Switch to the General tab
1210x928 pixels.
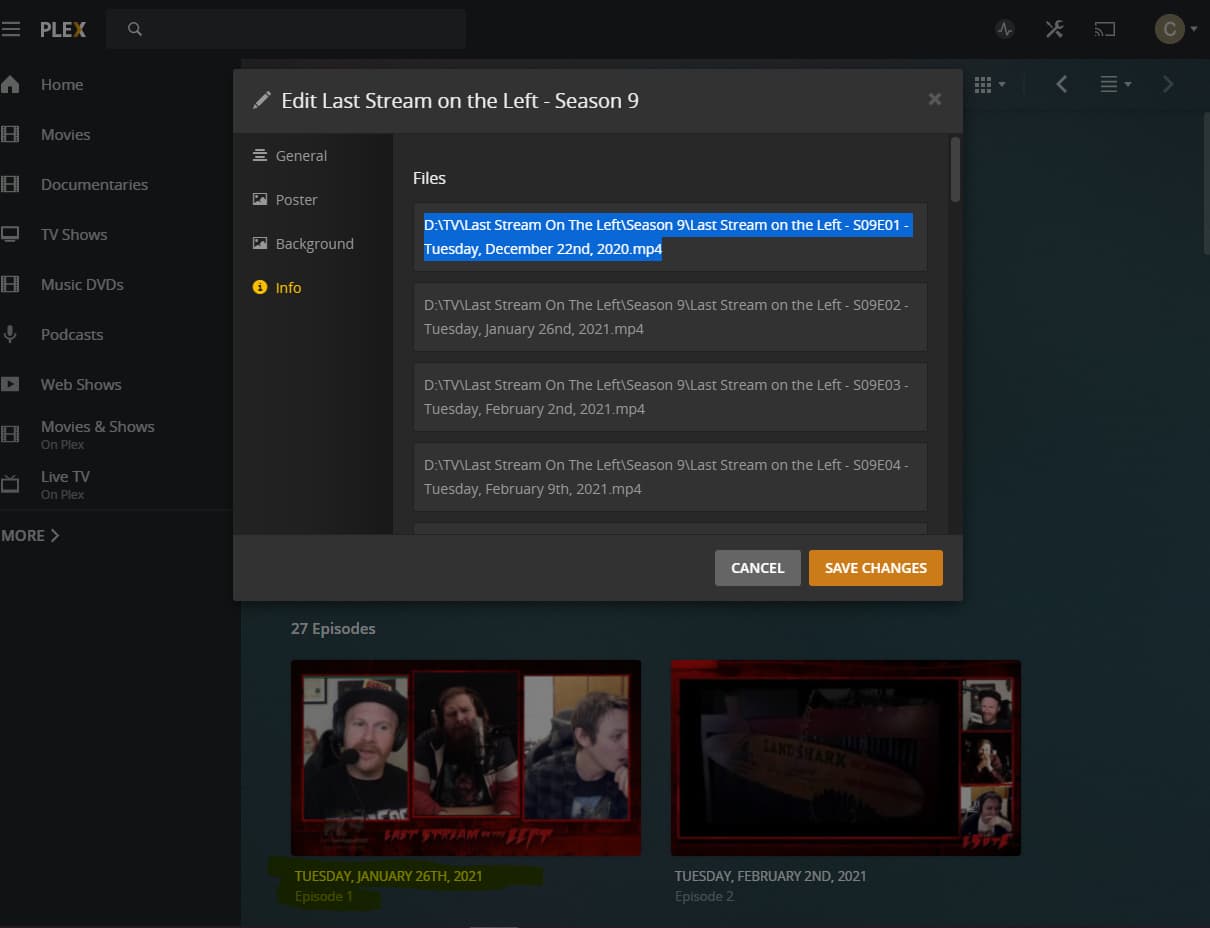[x=290, y=156]
